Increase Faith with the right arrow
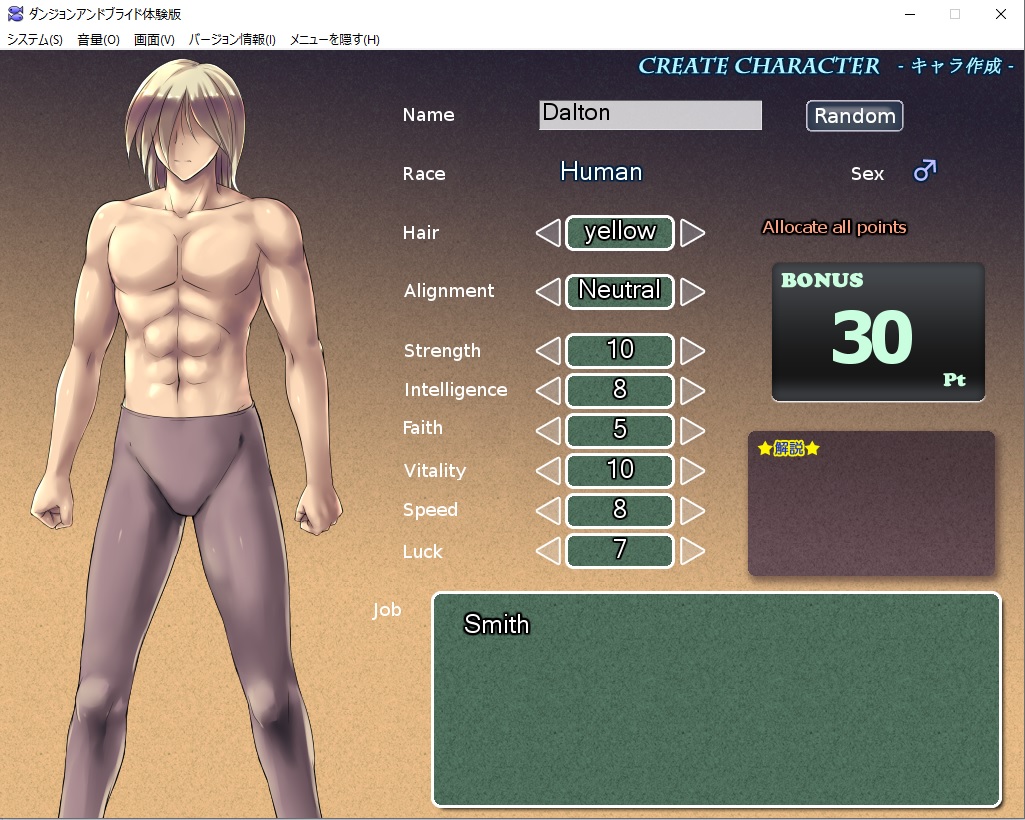 pos(692,431)
